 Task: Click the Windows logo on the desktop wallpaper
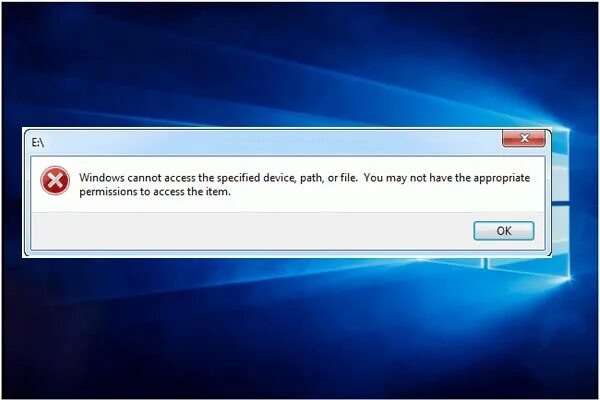562,203
